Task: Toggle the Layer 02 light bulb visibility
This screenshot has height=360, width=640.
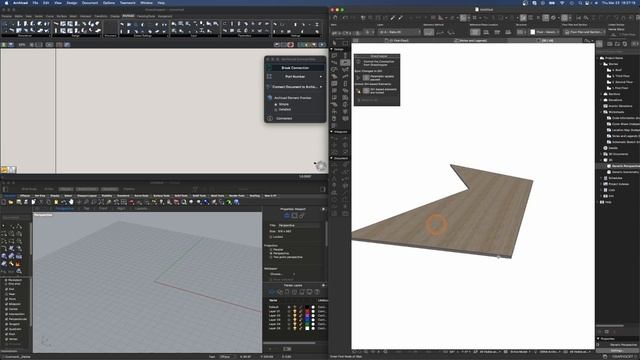Action: click(295, 316)
